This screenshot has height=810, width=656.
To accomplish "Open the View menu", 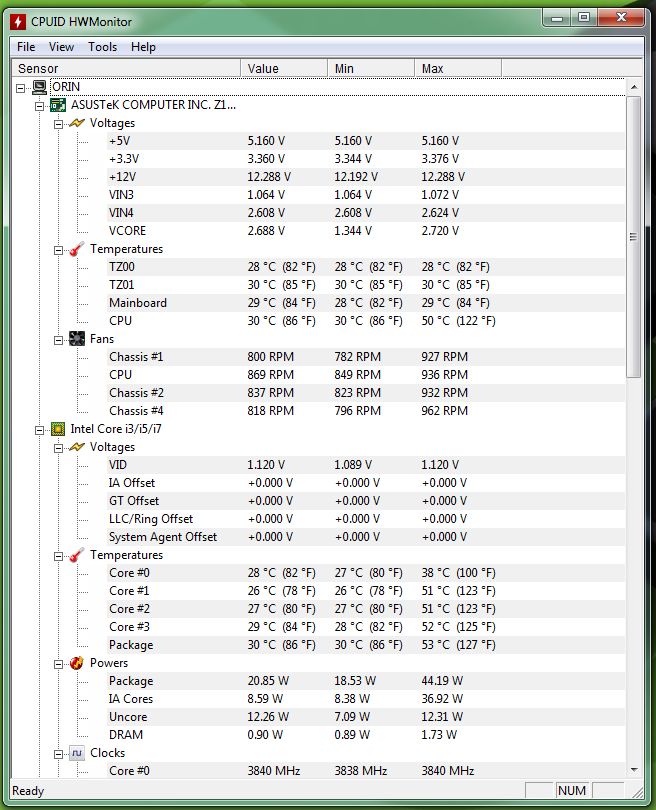I will (x=61, y=47).
